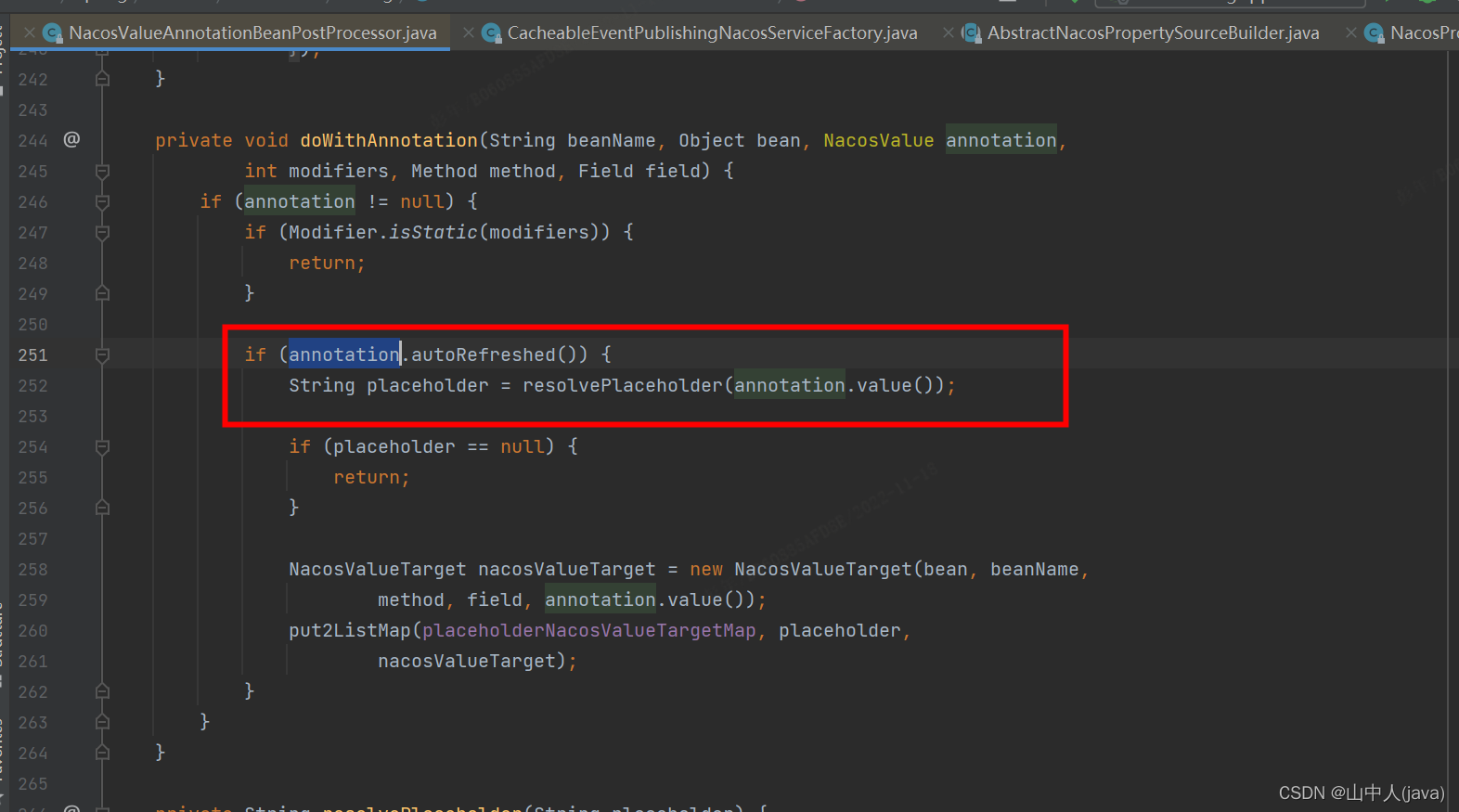Image resolution: width=1459 pixels, height=812 pixels.
Task: Click the return statement on line 248
Action: pos(328,263)
